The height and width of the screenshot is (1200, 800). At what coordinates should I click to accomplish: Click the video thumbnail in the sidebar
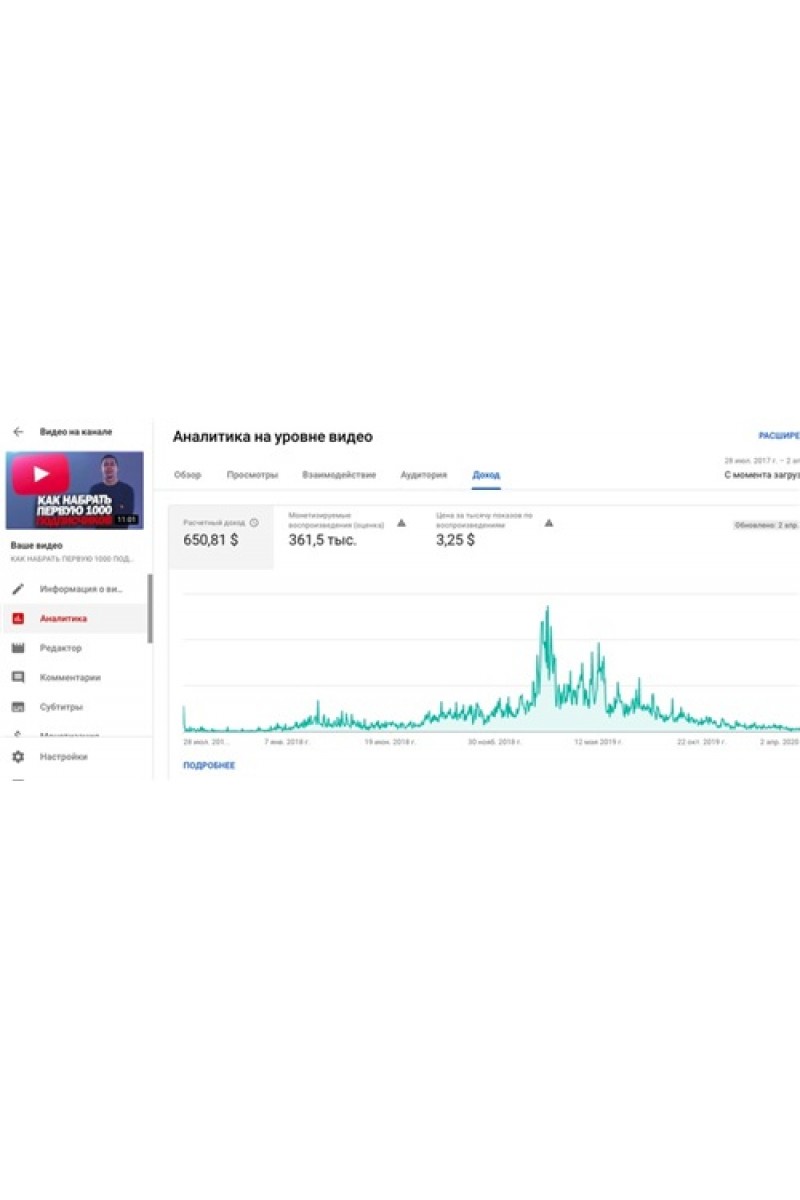click(x=75, y=490)
